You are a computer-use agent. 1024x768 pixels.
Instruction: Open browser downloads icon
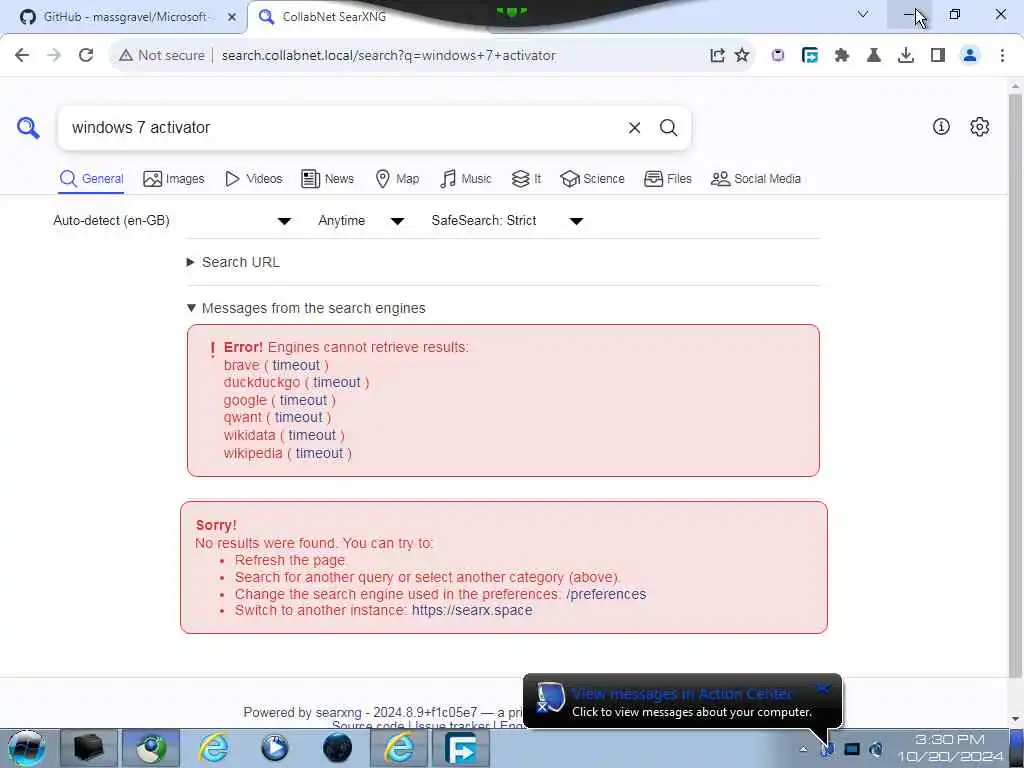pyautogui.click(x=906, y=56)
